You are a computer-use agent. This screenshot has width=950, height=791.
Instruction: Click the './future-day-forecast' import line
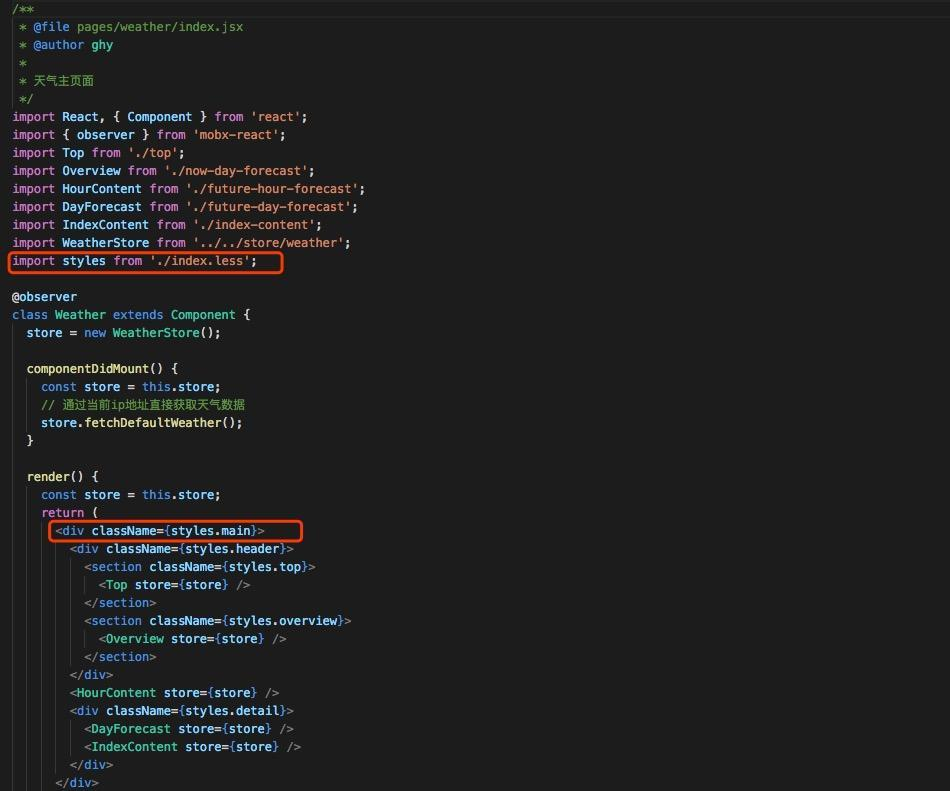(185, 207)
